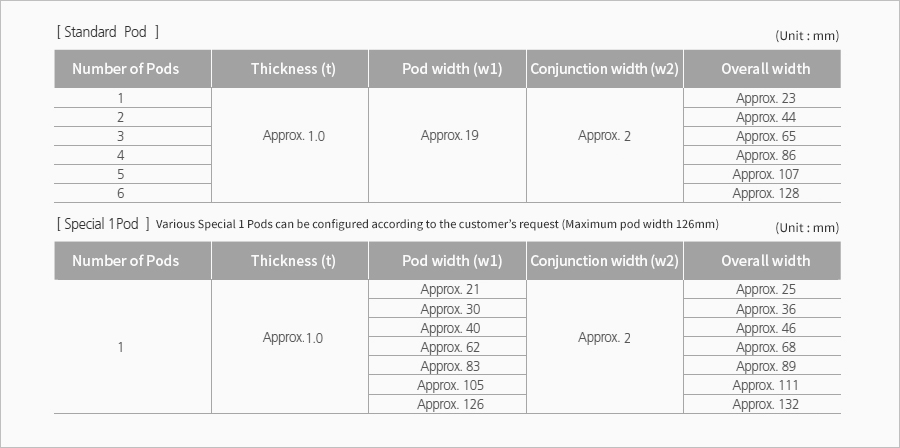Click the row for 4 pods in Standard Pod
Image resolution: width=900 pixels, height=448 pixels.
tap(121, 155)
